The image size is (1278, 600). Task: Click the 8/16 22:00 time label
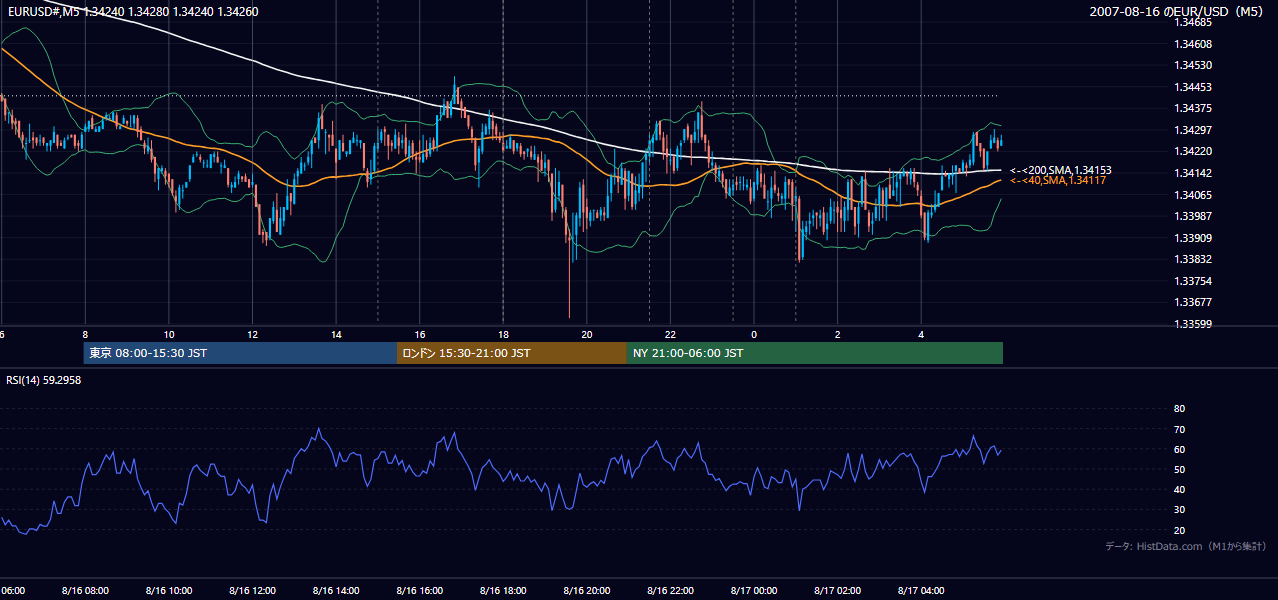[670, 591]
